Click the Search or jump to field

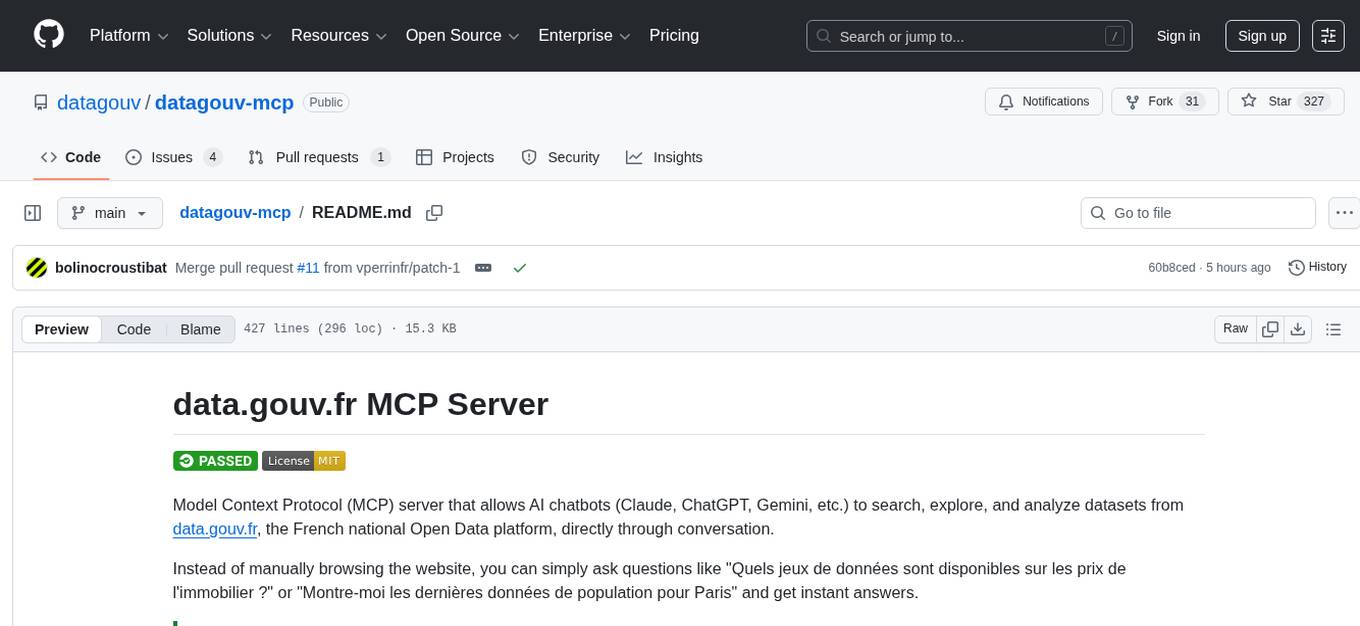[968, 36]
